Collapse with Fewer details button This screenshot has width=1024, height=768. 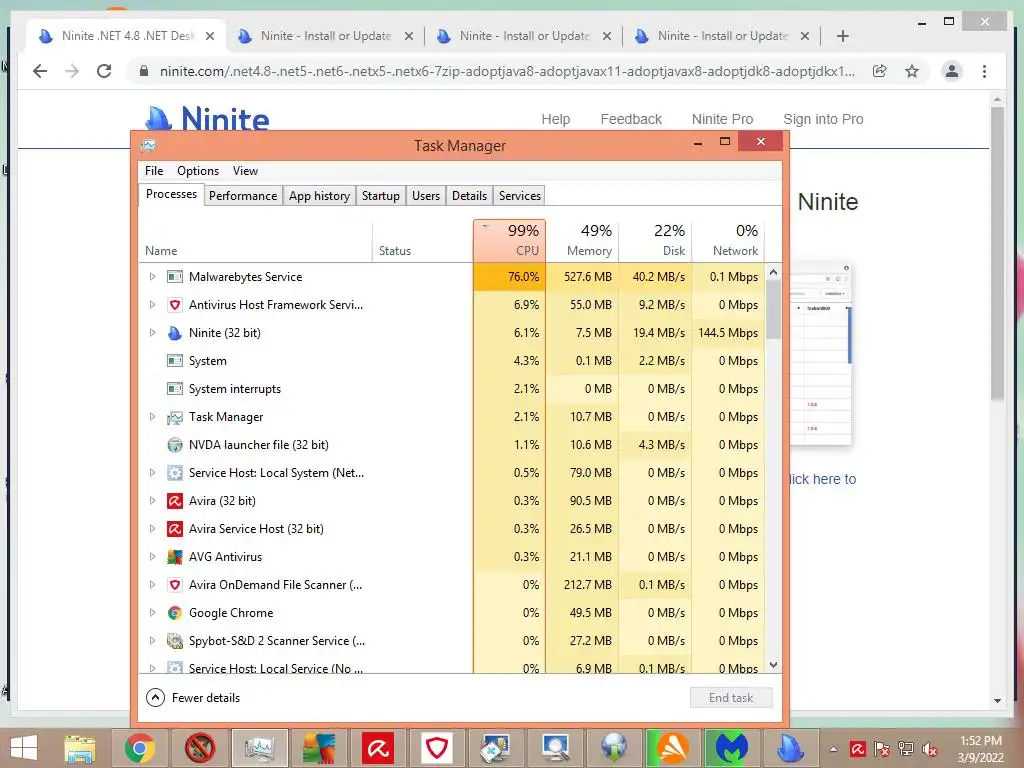pyautogui.click(x=193, y=697)
